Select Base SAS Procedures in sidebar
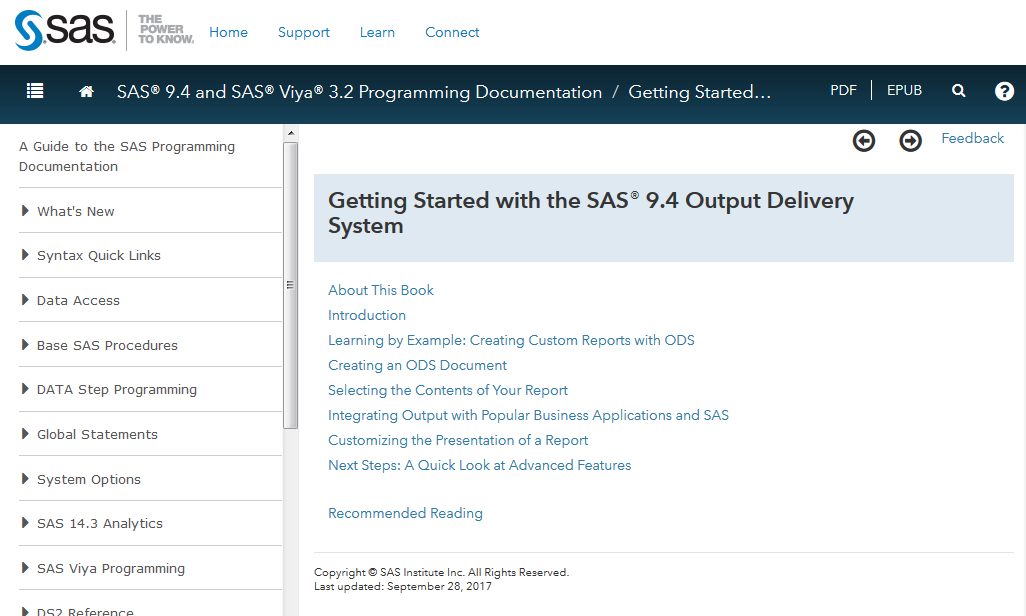The image size is (1026, 616). 107,345
